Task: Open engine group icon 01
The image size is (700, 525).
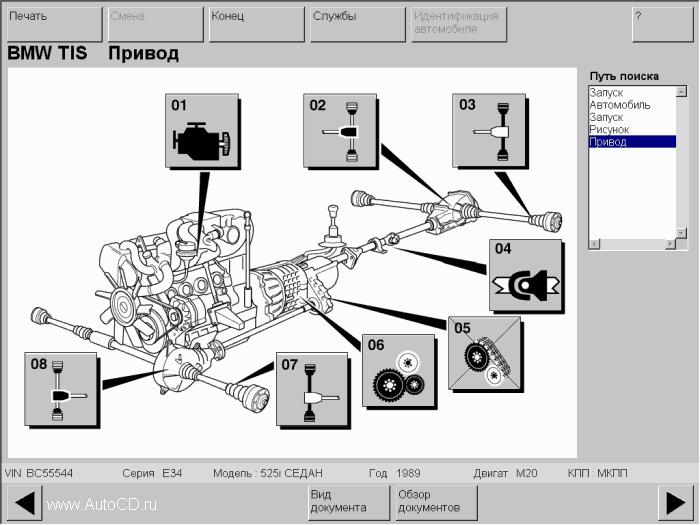Action: pos(202,130)
